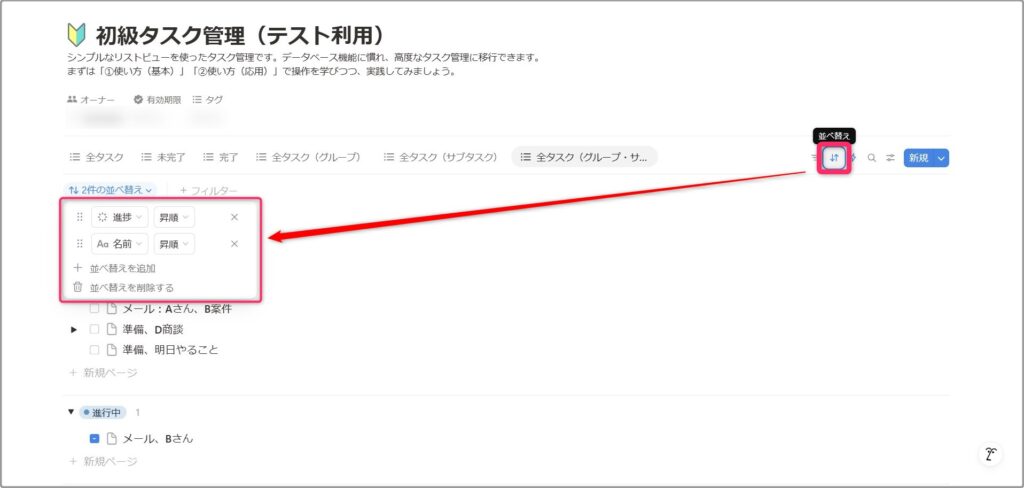
Task: Check the メール：Aさん、B案件 checkbox
Action: (94, 309)
